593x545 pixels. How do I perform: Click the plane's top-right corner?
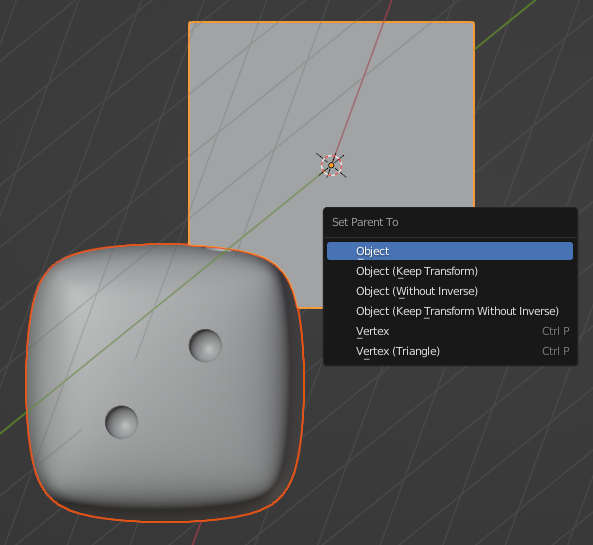pos(474,22)
